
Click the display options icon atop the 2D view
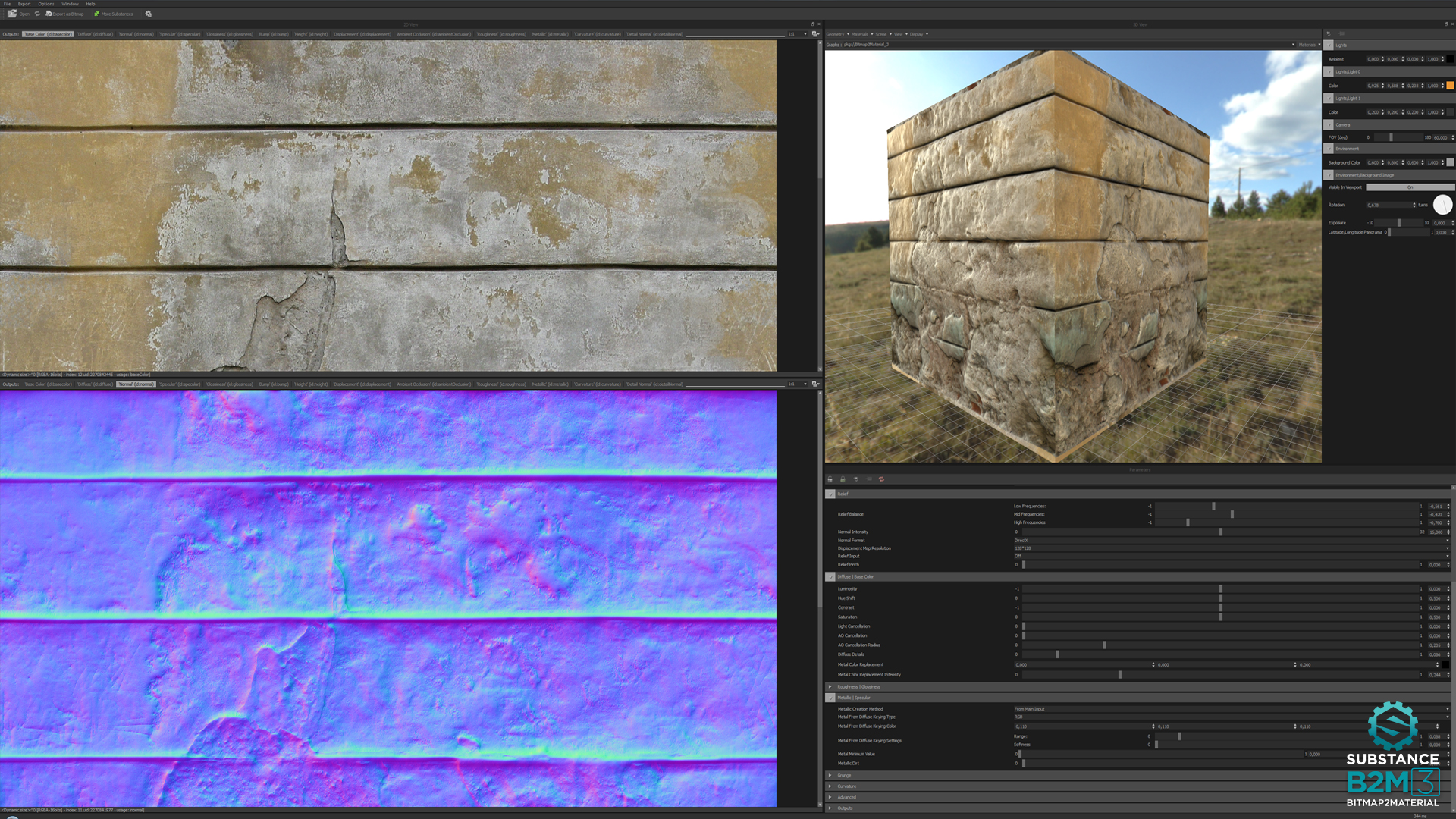pyautogui.click(x=814, y=34)
